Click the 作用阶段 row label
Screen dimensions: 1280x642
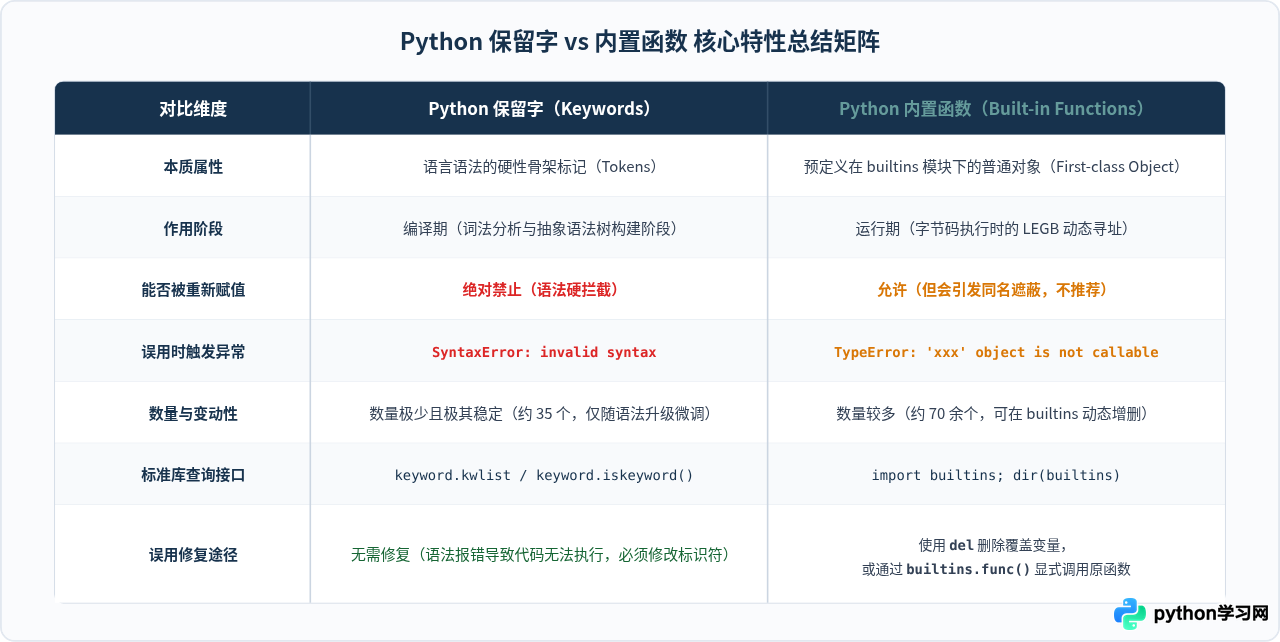(193, 229)
